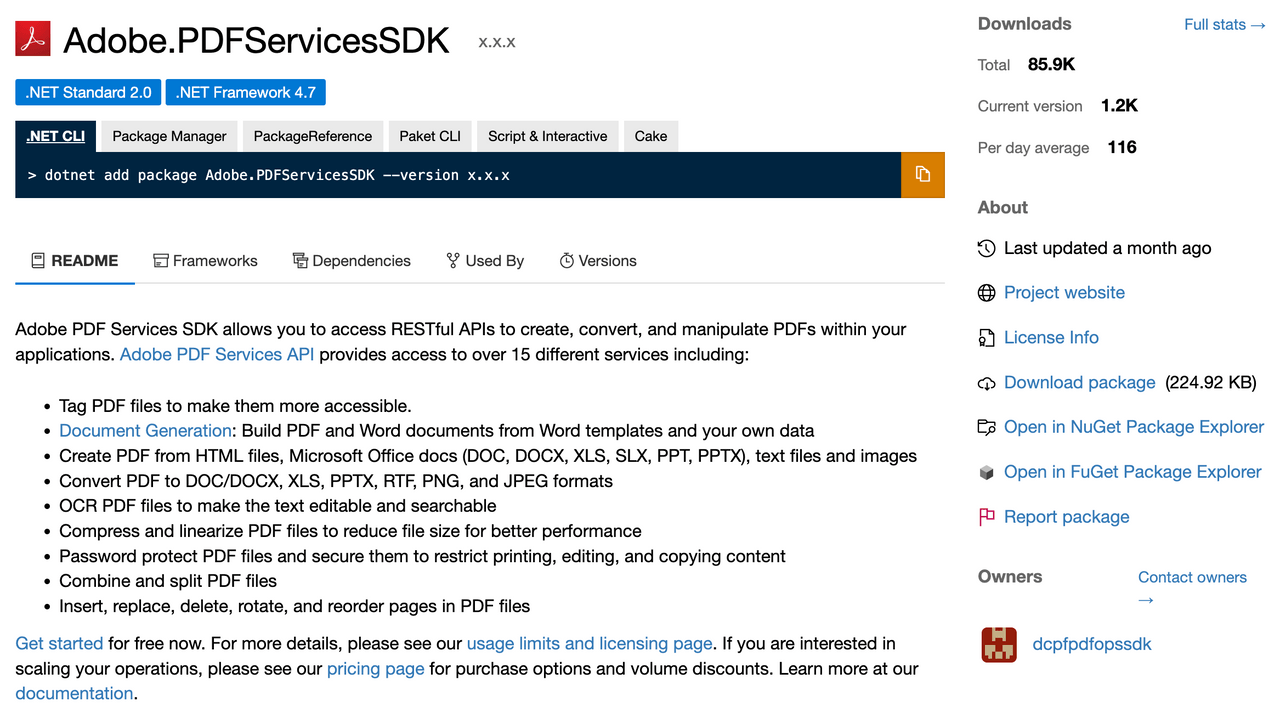The image size is (1280, 712).
Task: Click the current version downloads value 1.2K
Action: [1119, 106]
